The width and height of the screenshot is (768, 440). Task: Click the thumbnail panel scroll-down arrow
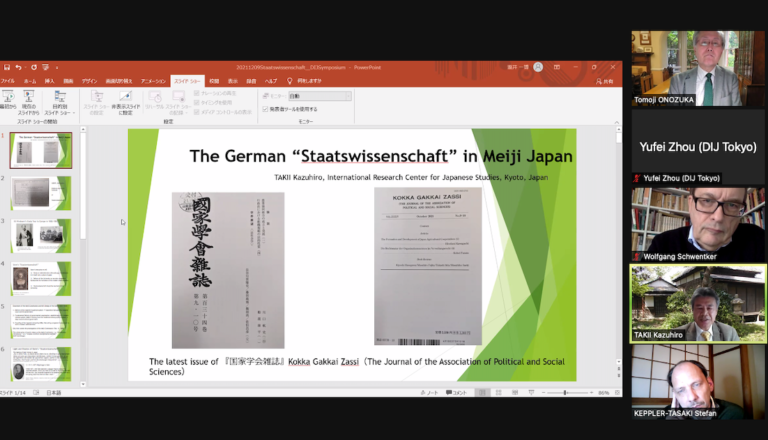click(x=83, y=384)
